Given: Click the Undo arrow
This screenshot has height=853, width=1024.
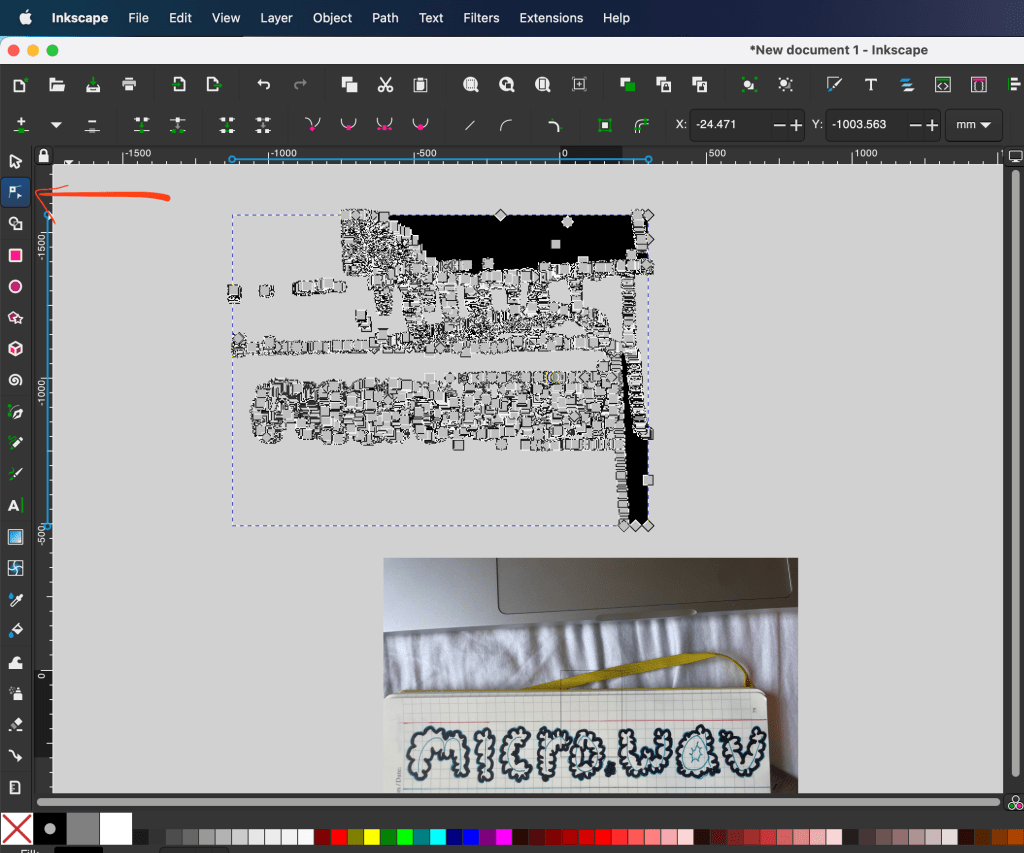Looking at the screenshot, I should [x=264, y=85].
